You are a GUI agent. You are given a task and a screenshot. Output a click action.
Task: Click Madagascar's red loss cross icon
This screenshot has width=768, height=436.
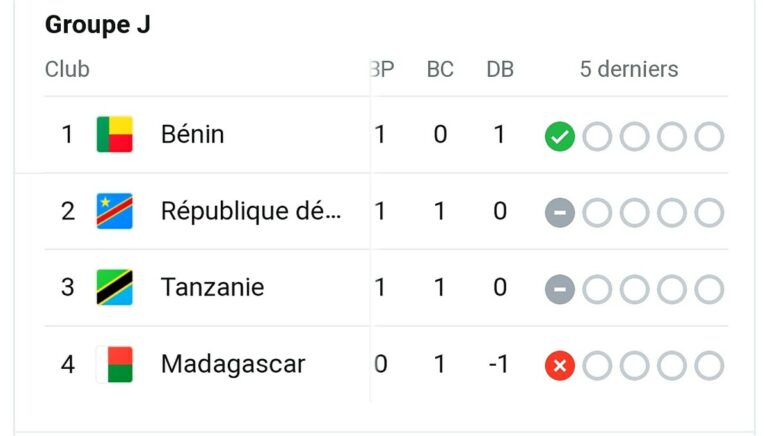click(x=559, y=366)
